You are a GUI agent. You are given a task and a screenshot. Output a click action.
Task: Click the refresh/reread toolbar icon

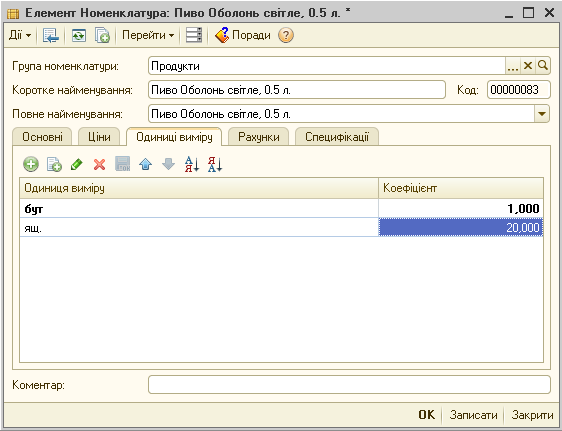79,35
